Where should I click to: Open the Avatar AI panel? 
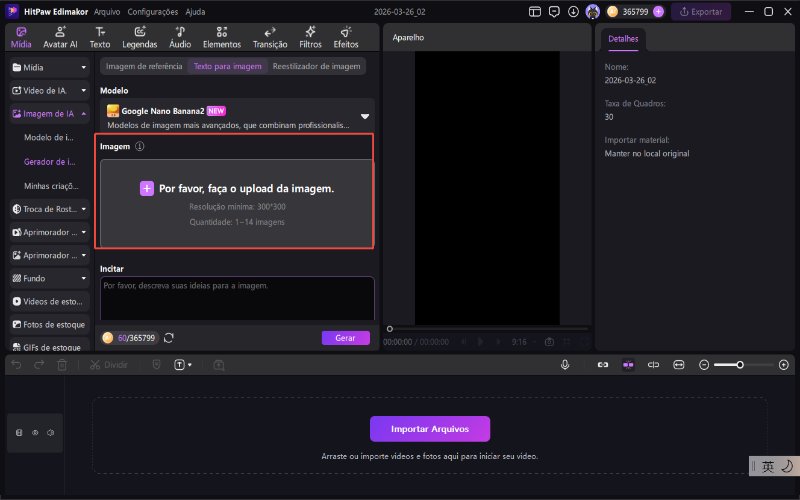[60, 37]
